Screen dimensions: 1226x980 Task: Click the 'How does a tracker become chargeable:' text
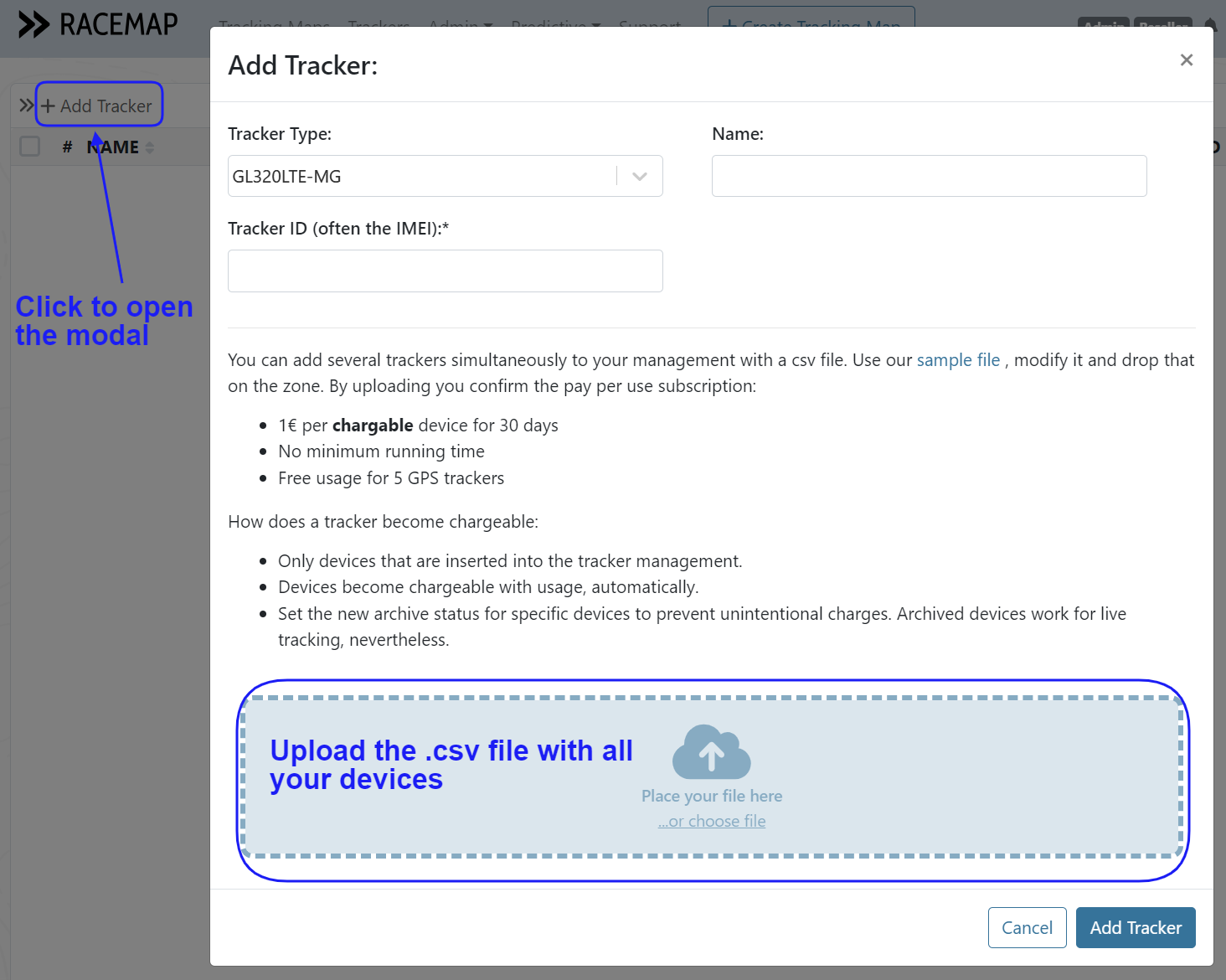click(383, 522)
